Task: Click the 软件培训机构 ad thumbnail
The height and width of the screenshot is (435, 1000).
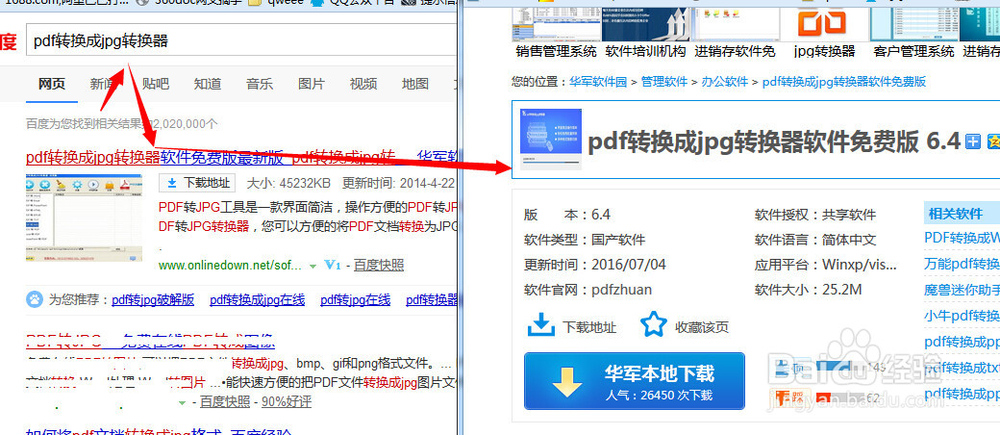Action: [x=646, y=25]
